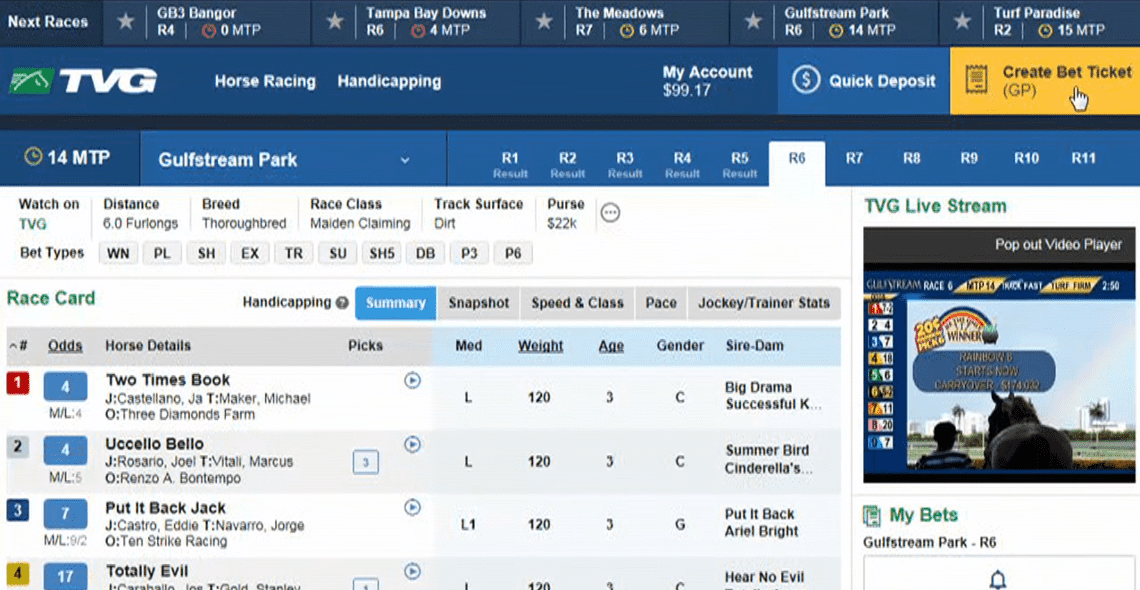Play replay video for Two Times Book
Screen dimensions: 1140x590
pyautogui.click(x=412, y=380)
